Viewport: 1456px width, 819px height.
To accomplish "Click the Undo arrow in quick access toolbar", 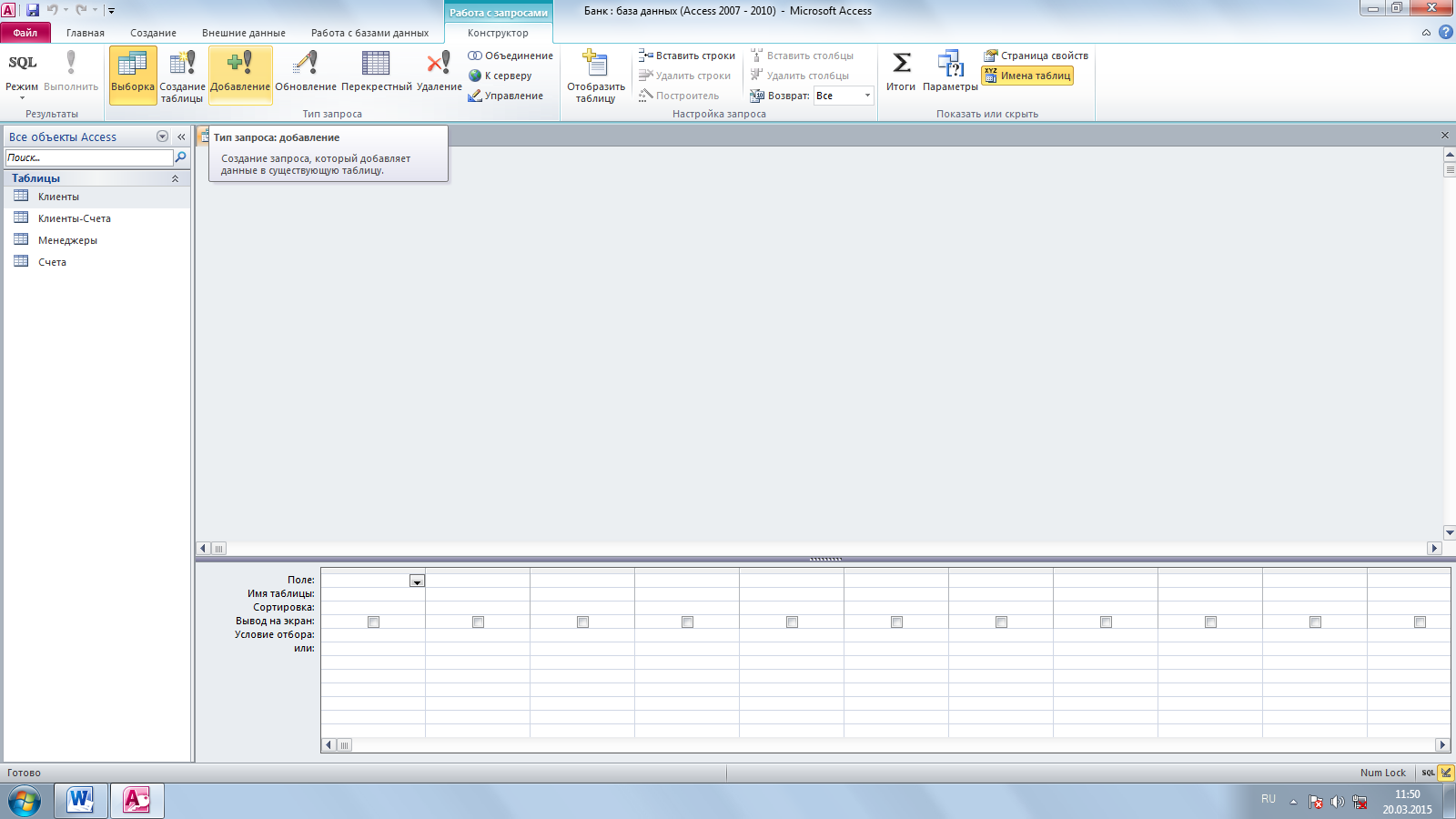I will tap(52, 10).
